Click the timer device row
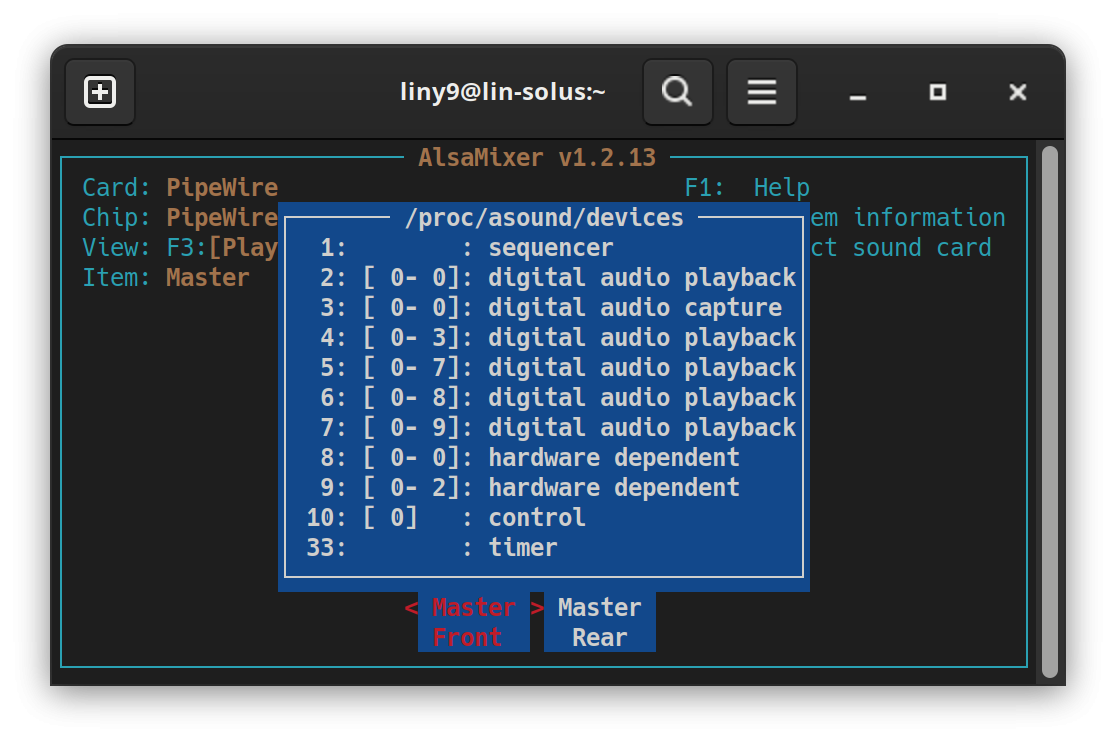Screen dimensions: 1116x742 tap(522, 548)
